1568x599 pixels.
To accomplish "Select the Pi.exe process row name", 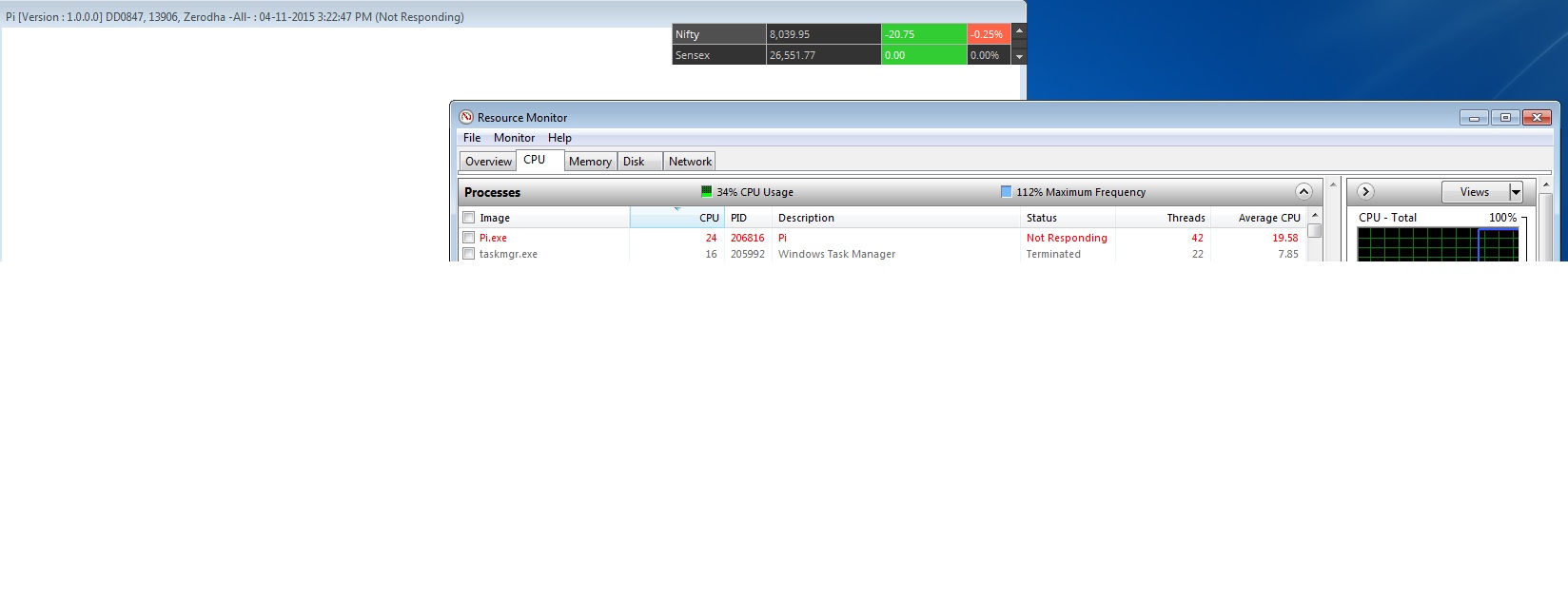I will [493, 238].
